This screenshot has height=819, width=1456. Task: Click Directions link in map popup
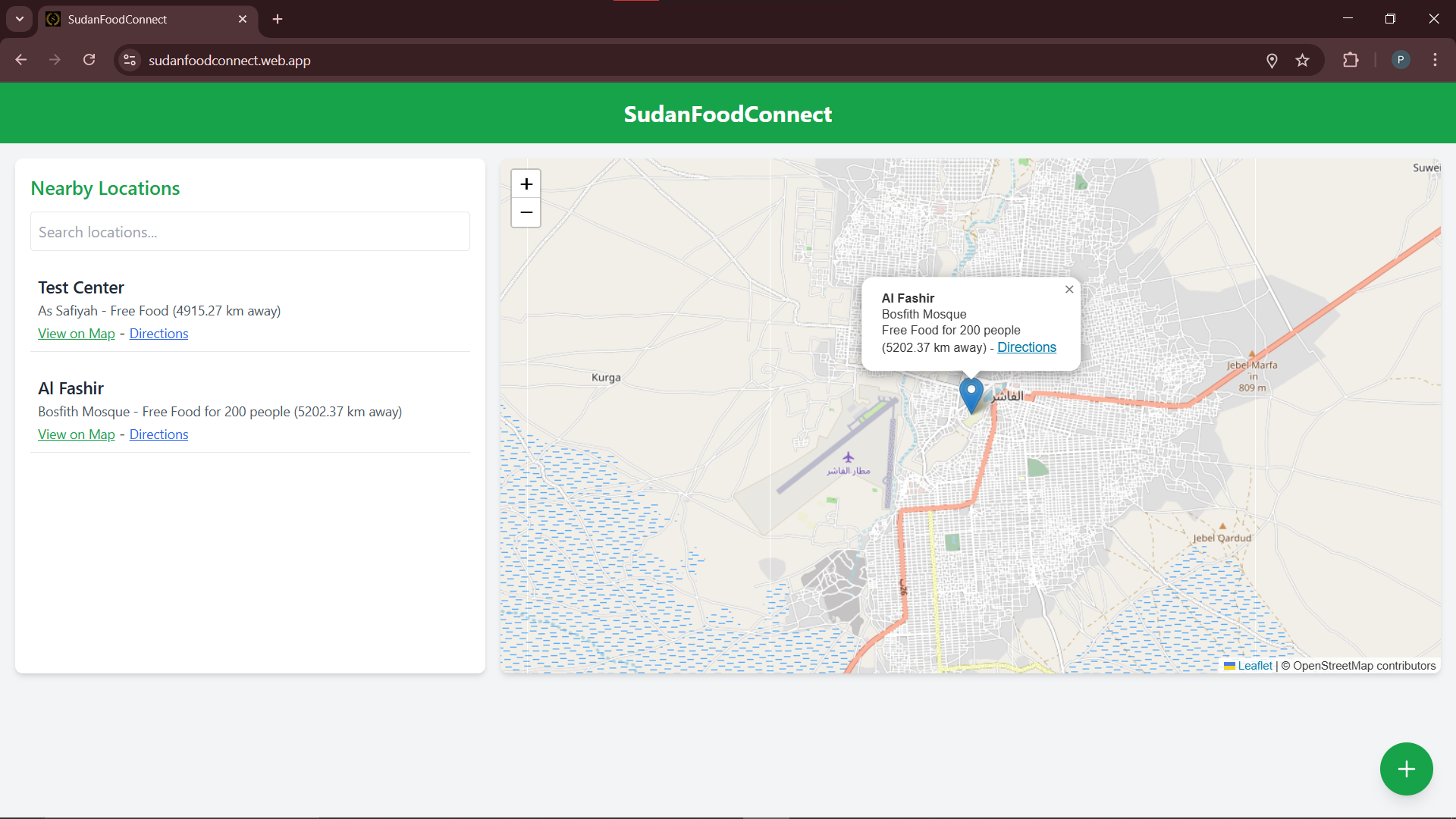(x=1026, y=347)
